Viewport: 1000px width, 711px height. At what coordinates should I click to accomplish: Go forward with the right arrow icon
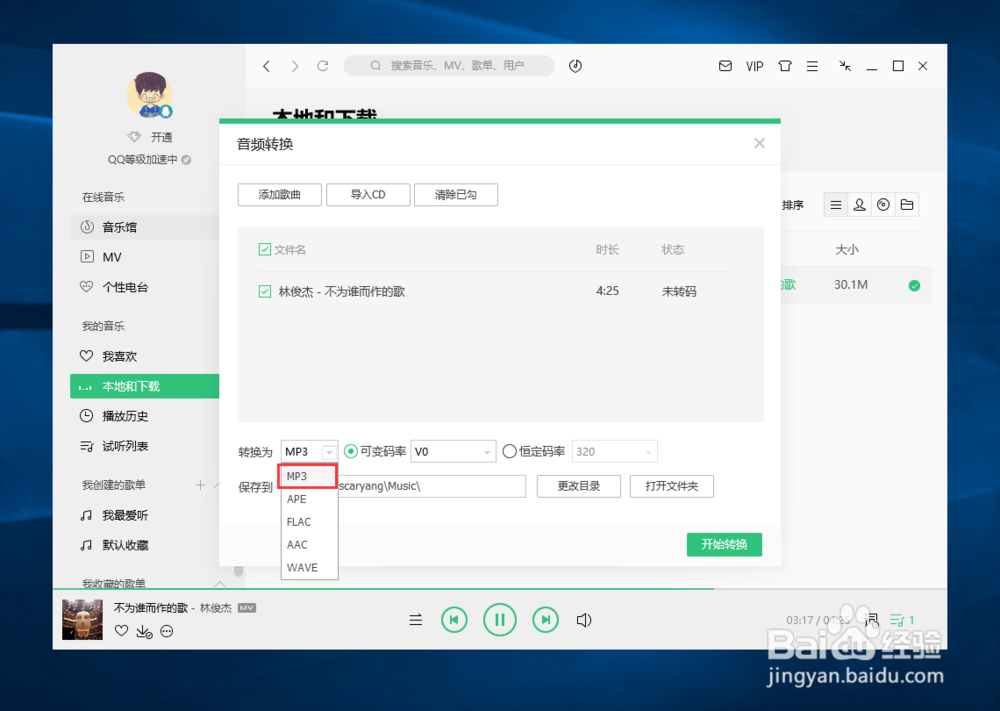[295, 66]
